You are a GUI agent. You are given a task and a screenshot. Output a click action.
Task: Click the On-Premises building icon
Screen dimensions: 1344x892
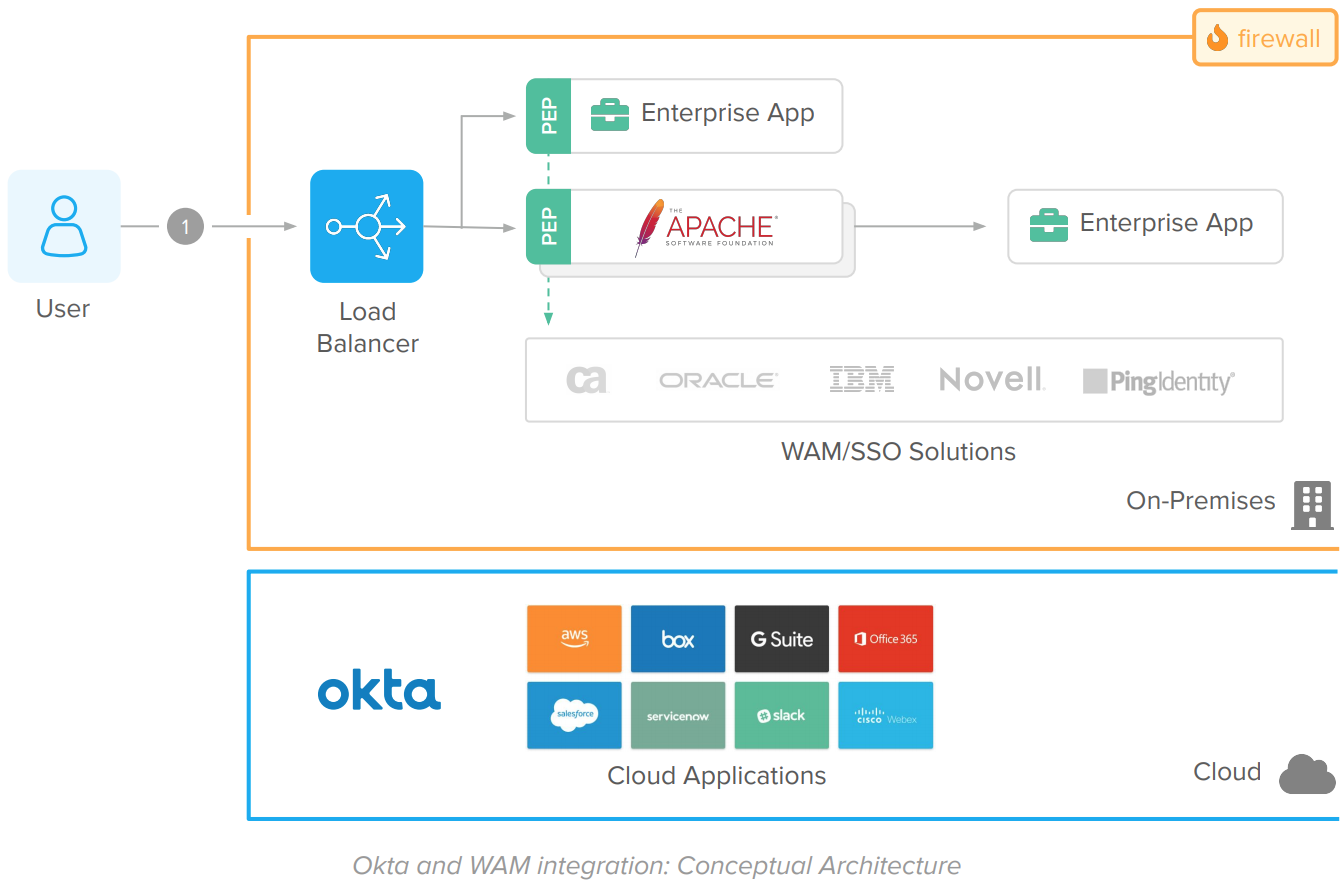coord(1312,504)
